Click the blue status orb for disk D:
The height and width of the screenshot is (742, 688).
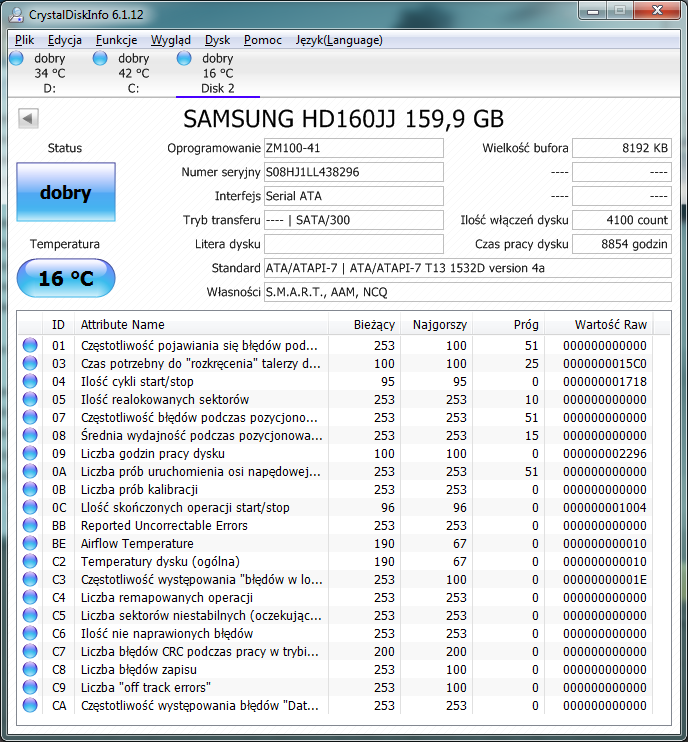(17, 58)
